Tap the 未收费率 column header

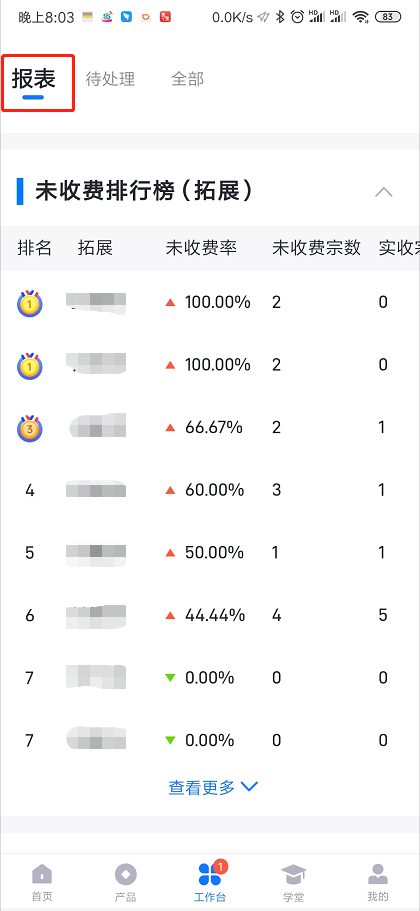click(201, 248)
